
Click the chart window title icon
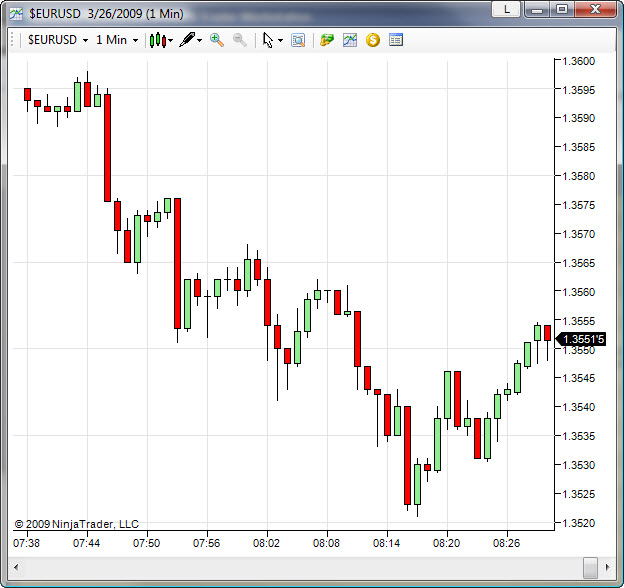click(x=16, y=14)
